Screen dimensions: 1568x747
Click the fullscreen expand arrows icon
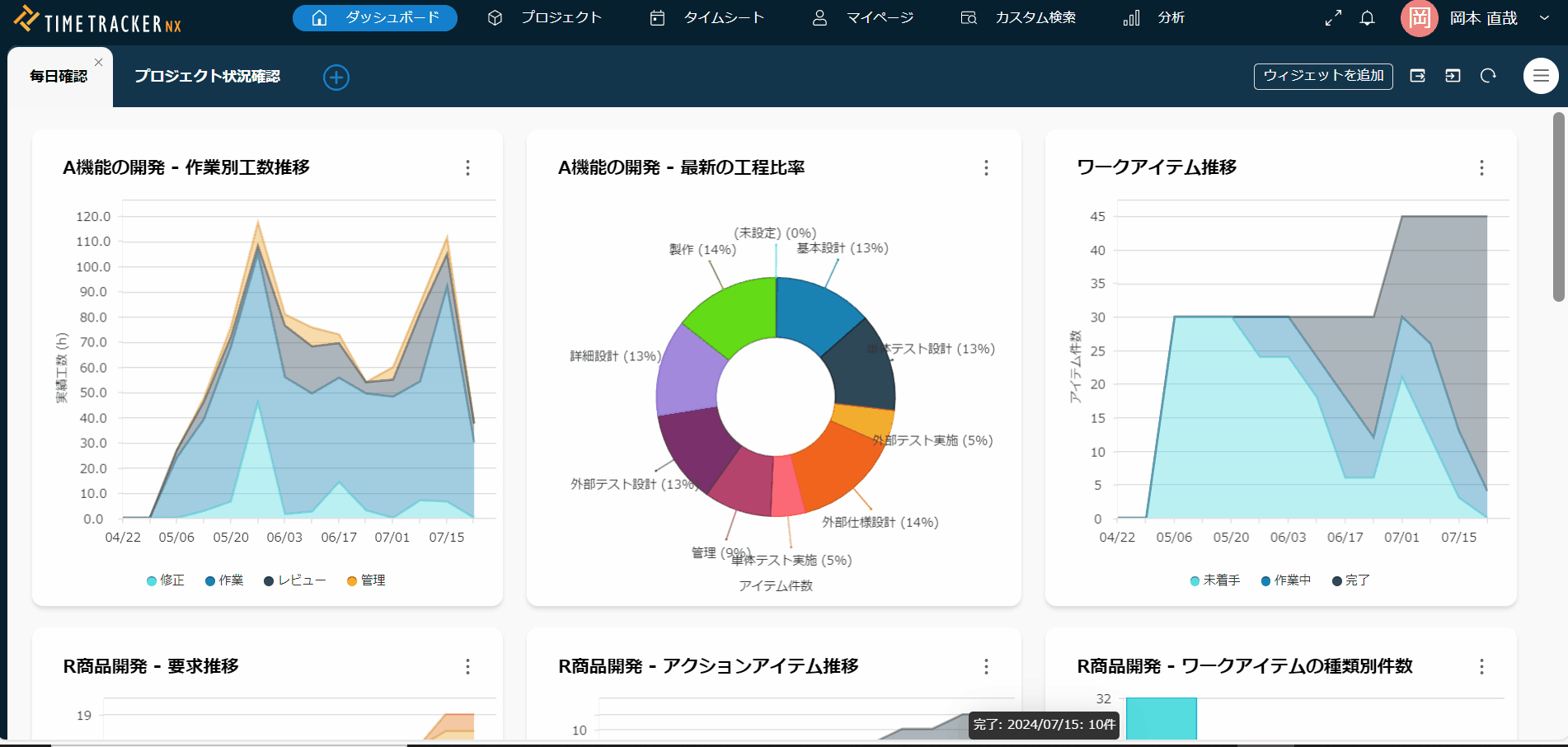click(x=1332, y=17)
